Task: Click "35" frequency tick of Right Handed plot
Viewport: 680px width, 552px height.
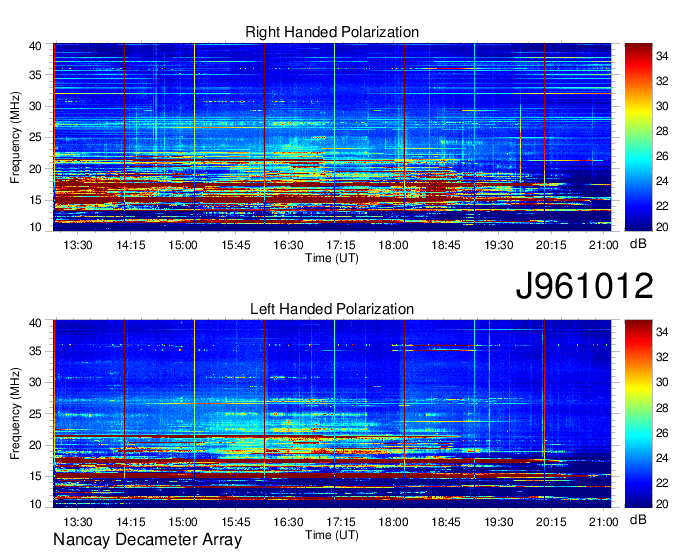Action: (x=35, y=75)
